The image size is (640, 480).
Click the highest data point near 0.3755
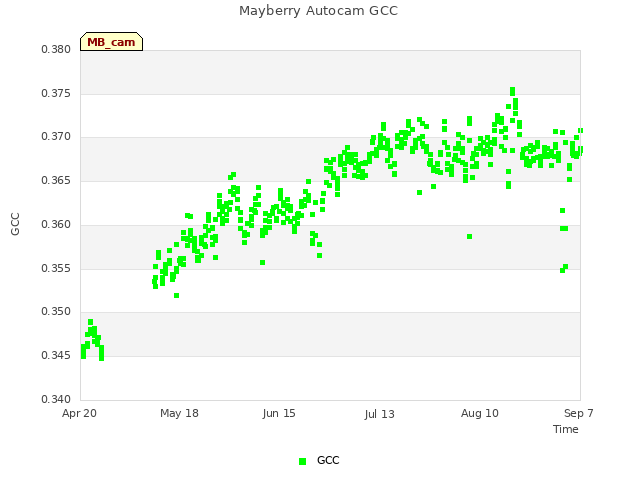[x=512, y=90]
